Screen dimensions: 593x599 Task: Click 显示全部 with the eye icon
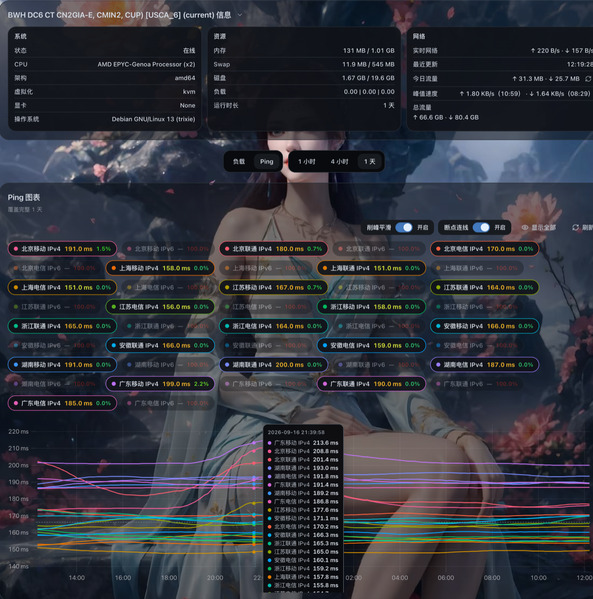point(539,228)
